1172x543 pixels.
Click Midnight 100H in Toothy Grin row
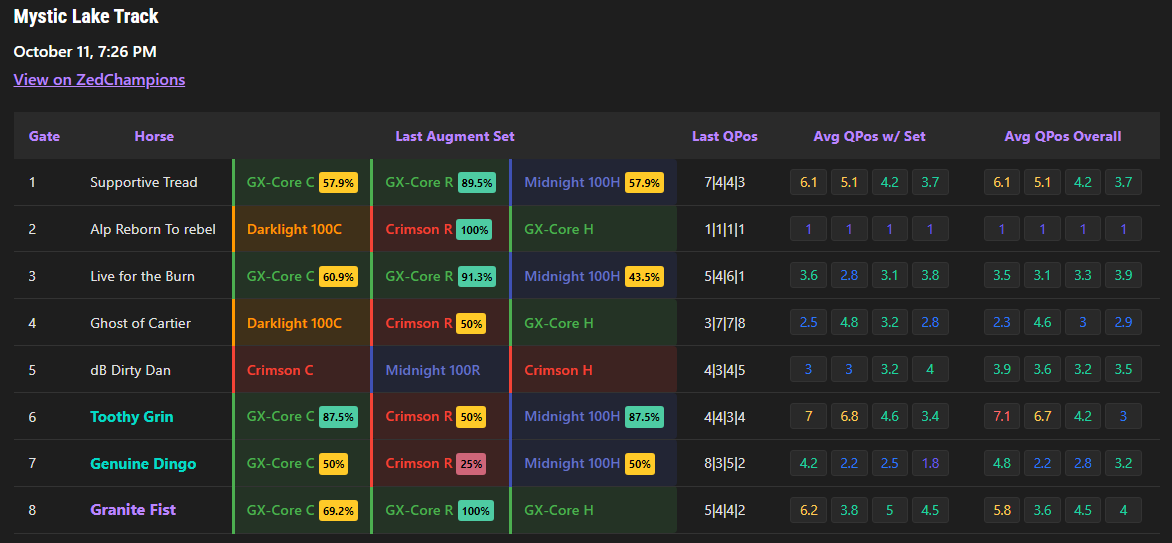coord(573,417)
